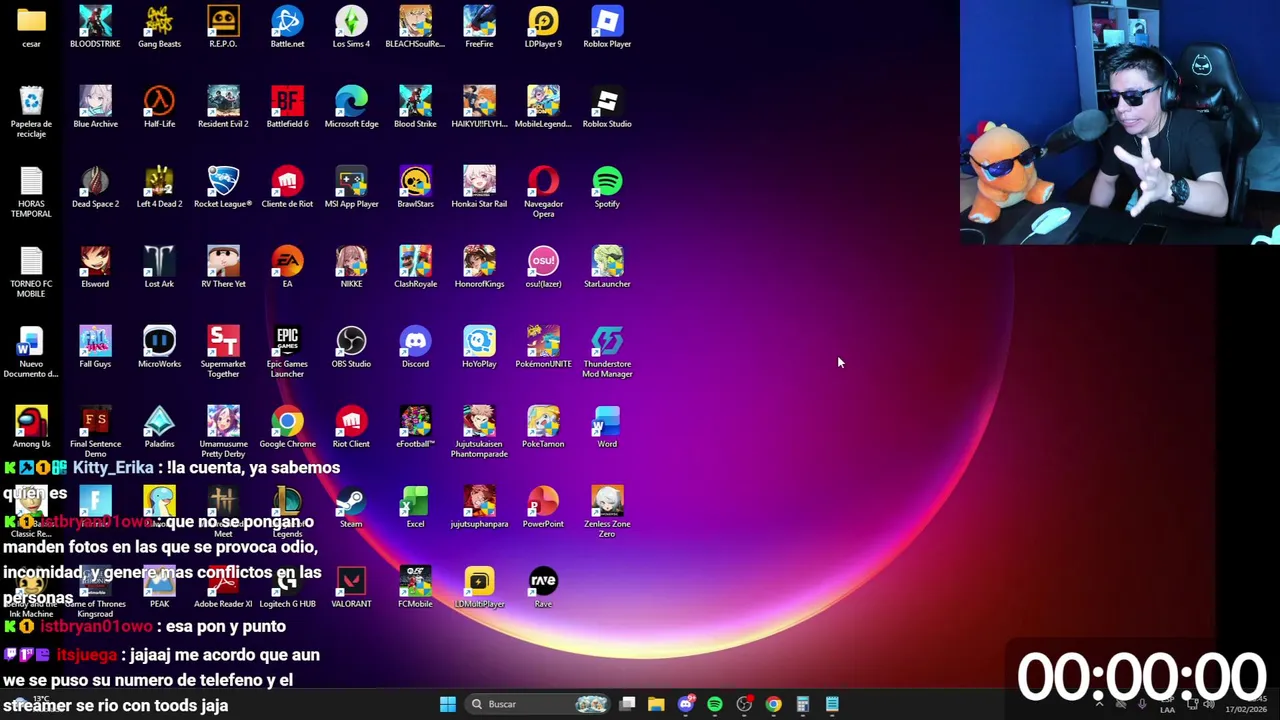Image resolution: width=1280 pixels, height=720 pixels.
Task: Select the BrawlStars desktop icon
Action: (415, 187)
